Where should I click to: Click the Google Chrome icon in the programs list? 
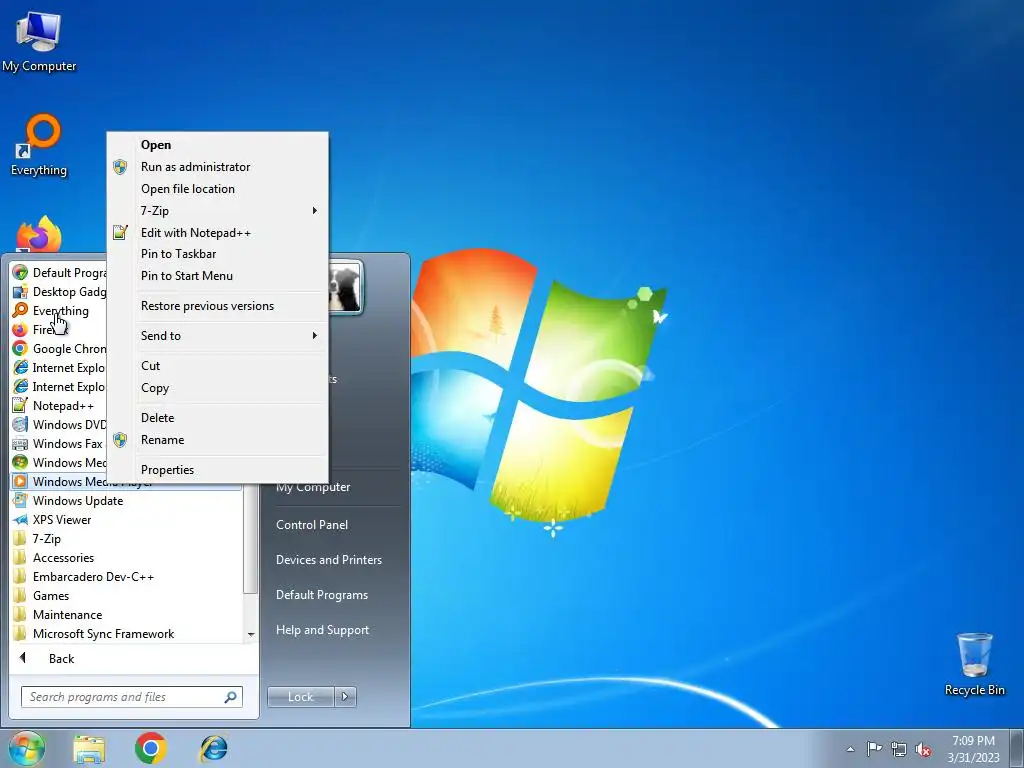coord(20,348)
